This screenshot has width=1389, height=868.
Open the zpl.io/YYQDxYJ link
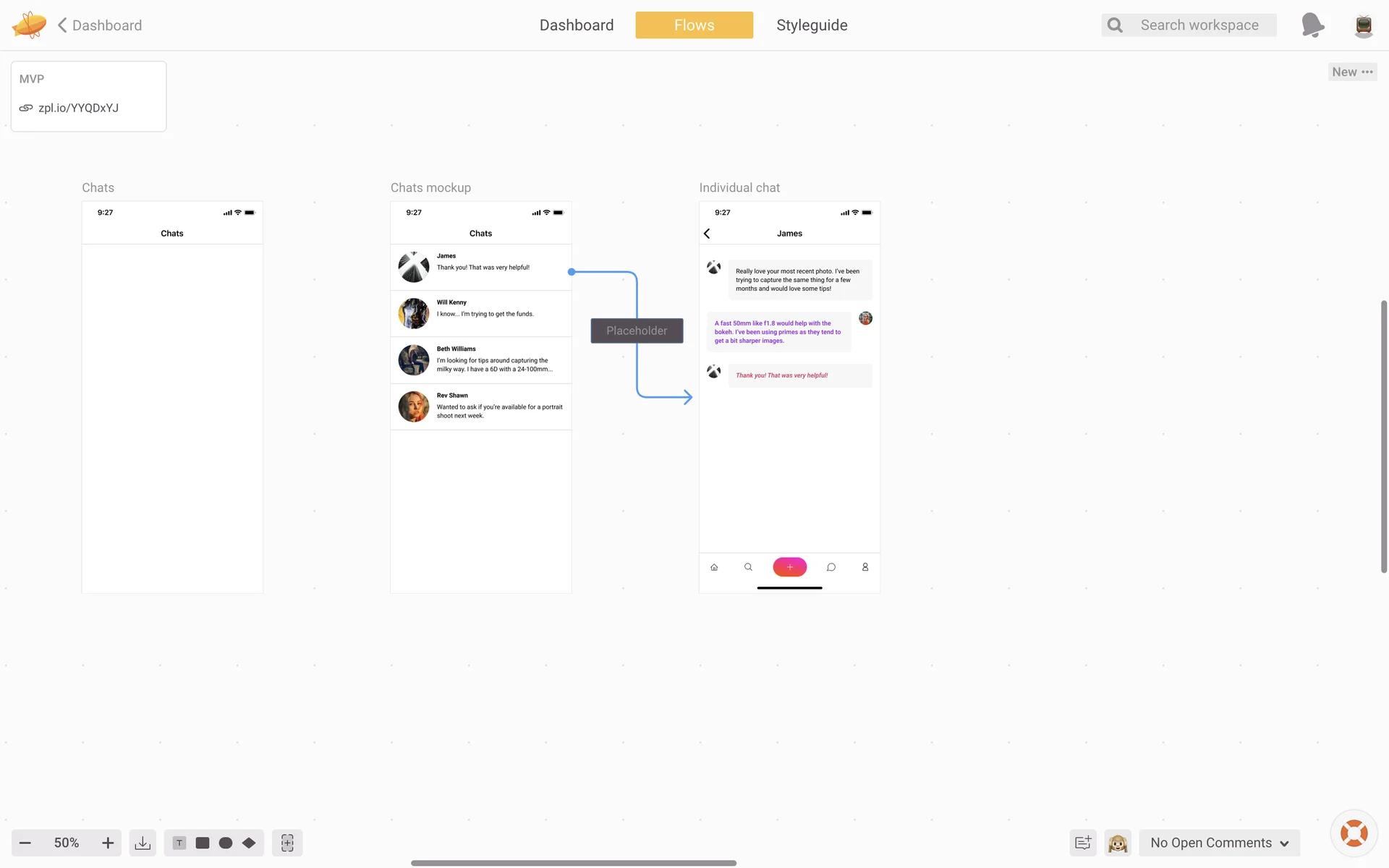[78, 108]
